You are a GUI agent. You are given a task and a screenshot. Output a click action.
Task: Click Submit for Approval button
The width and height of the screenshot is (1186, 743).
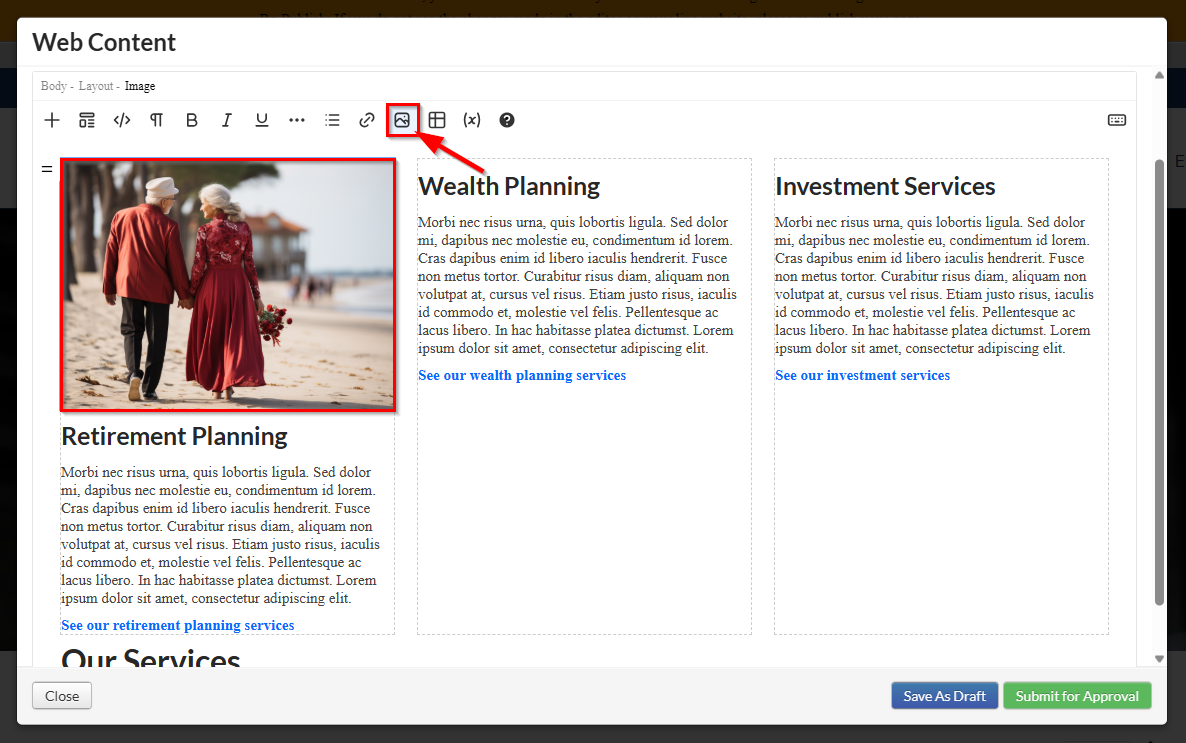1077,696
